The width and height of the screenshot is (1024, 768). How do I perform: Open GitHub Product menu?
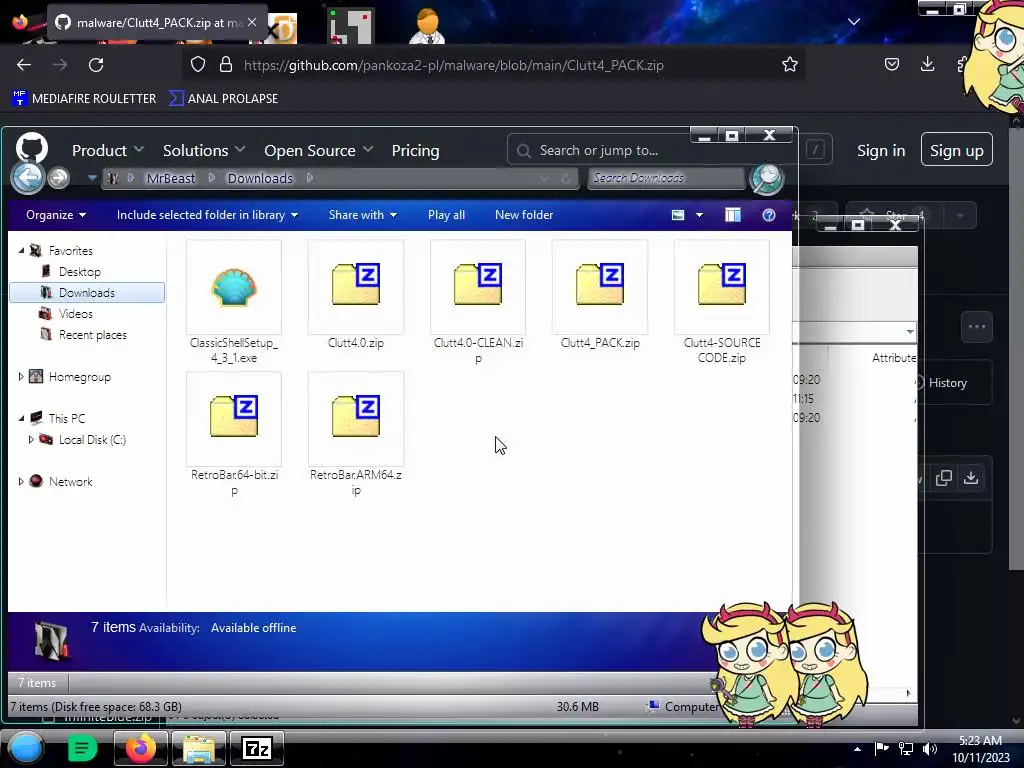108,150
